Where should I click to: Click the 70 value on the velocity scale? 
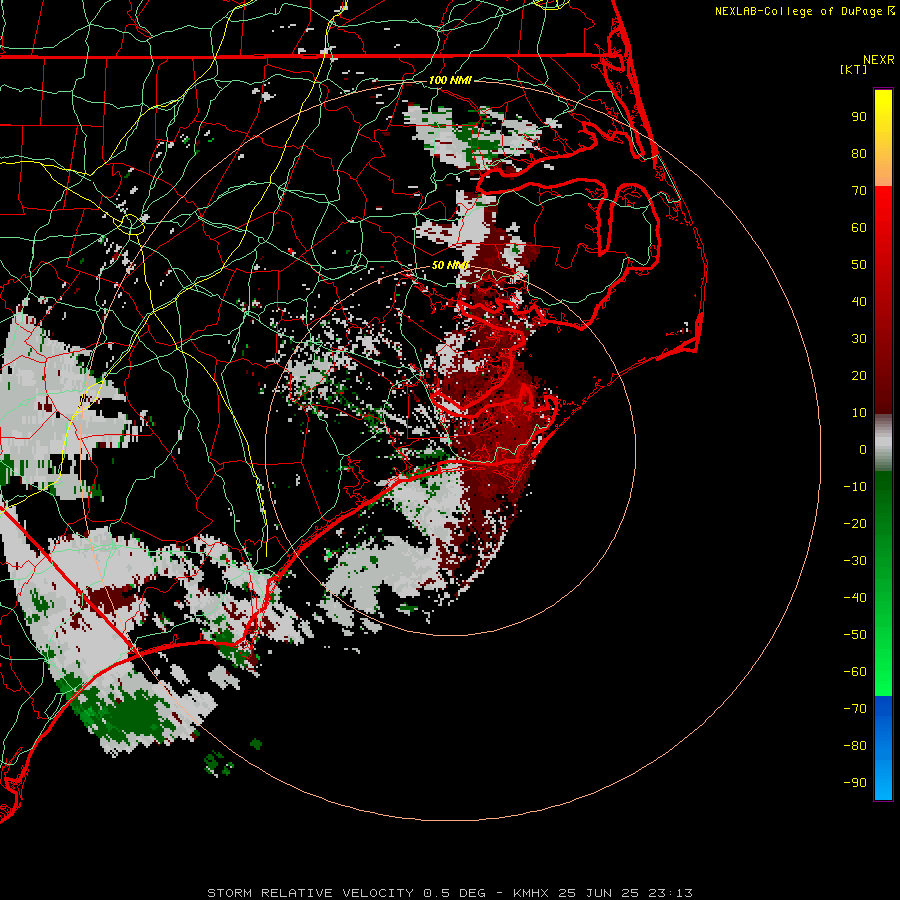[859, 191]
